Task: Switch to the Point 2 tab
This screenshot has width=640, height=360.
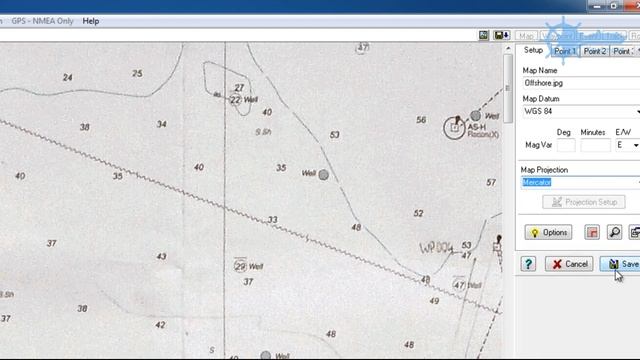Action: [x=595, y=51]
